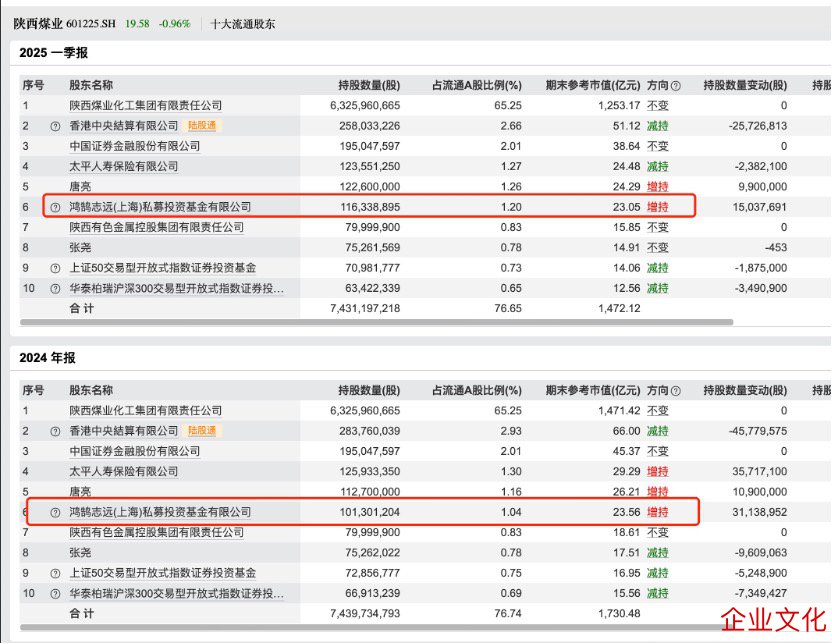Open shareholder 张尧 in 2025 一季报 table
This screenshot has height=644, width=832.
(x=80, y=248)
